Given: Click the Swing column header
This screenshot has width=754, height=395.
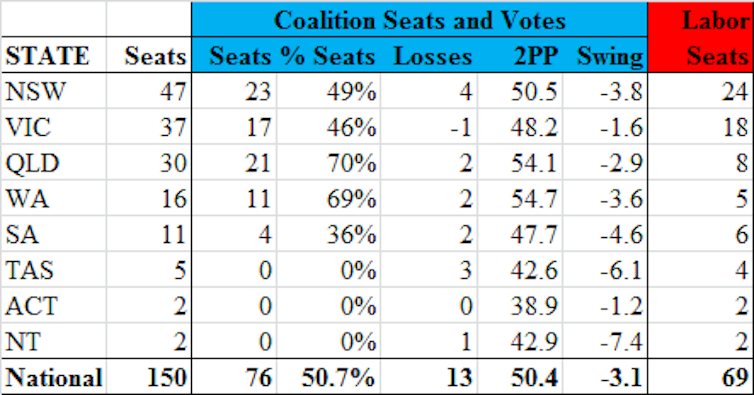Looking at the screenshot, I should click(610, 56).
